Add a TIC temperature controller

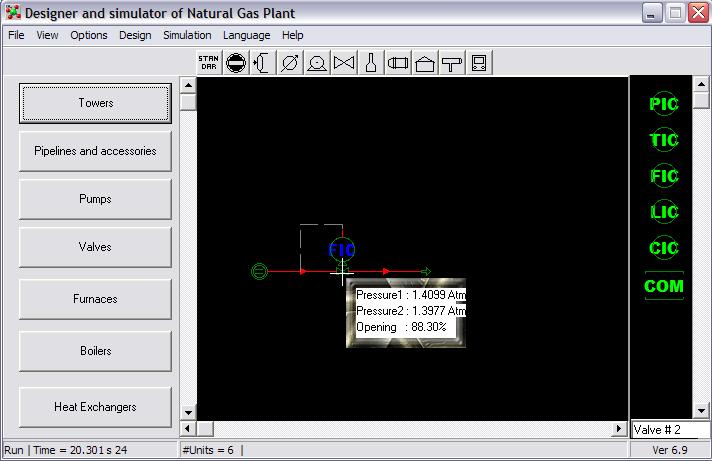click(664, 139)
